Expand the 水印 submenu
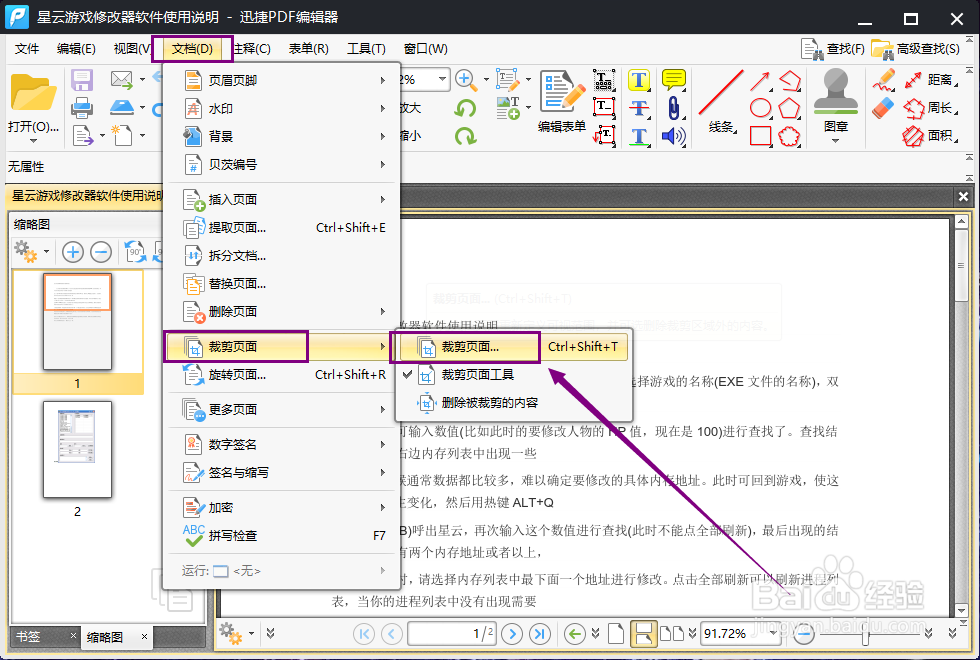This screenshot has width=980, height=660. [281, 109]
